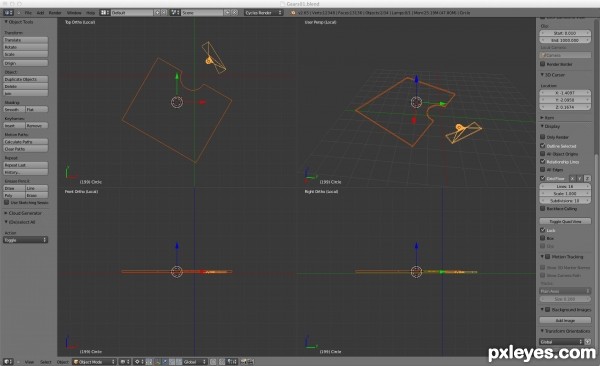The width and height of the screenshot is (600, 366).
Task: Enable the Box quad view option
Action: tap(543, 238)
